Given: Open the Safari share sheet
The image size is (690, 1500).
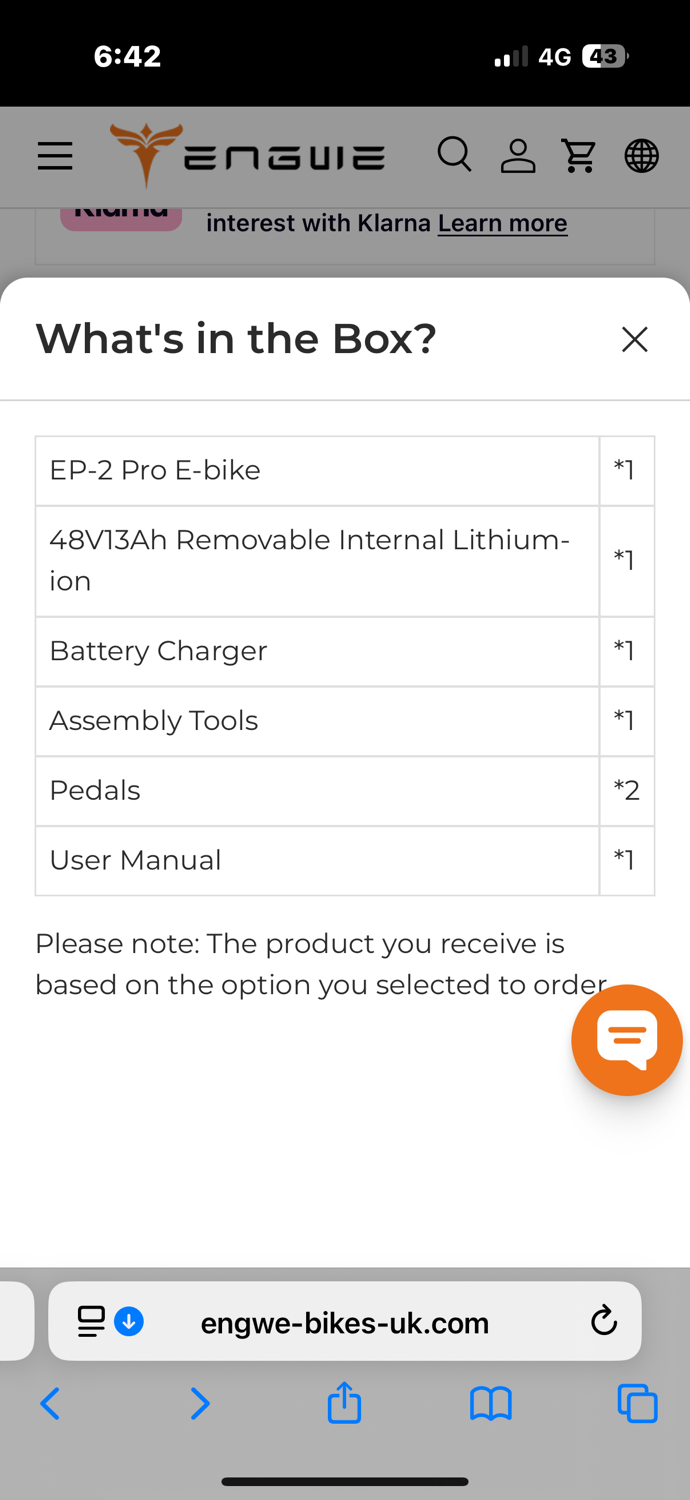Looking at the screenshot, I should [x=344, y=1402].
